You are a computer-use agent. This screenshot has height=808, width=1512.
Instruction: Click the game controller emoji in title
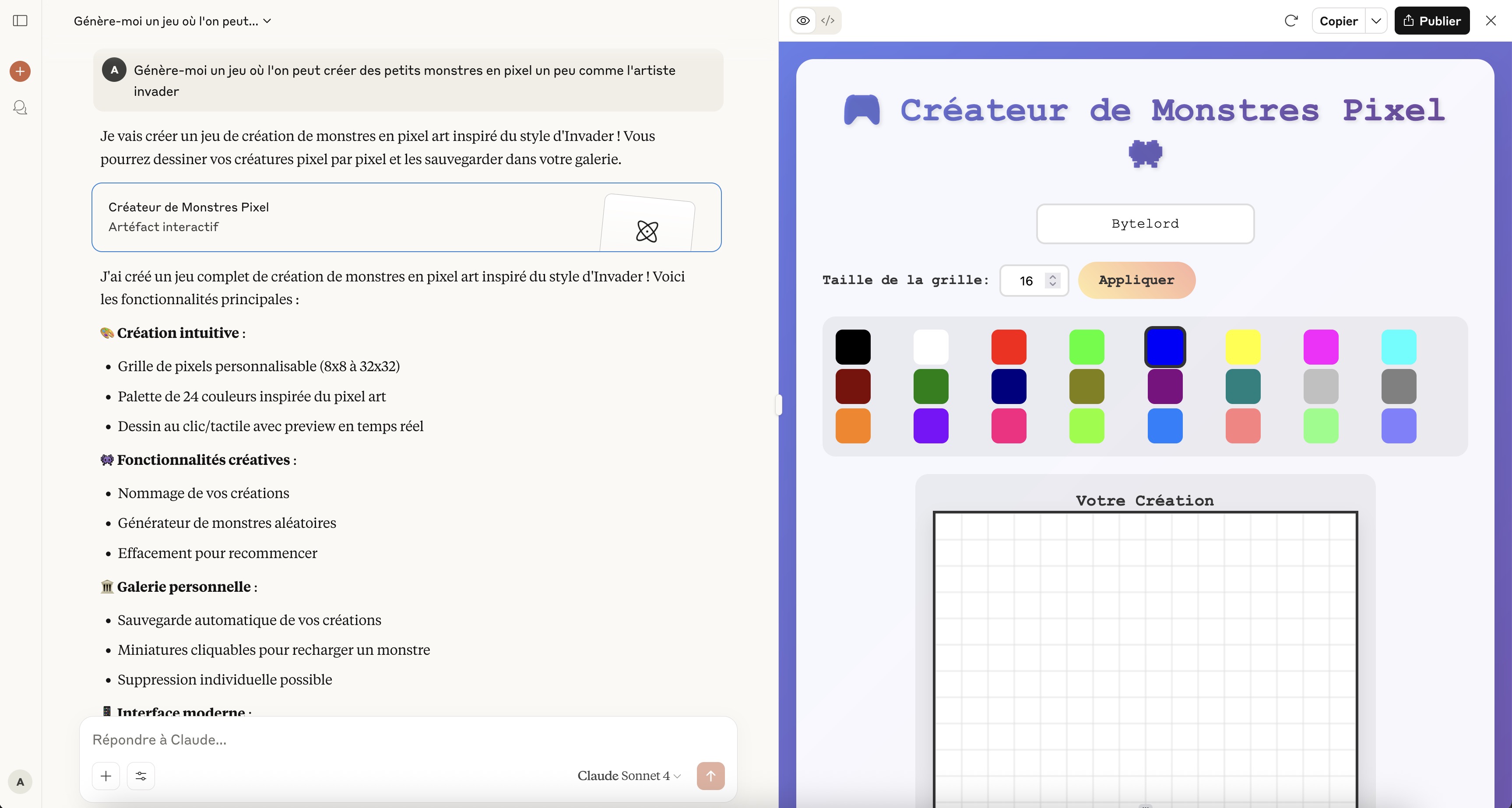click(861, 110)
